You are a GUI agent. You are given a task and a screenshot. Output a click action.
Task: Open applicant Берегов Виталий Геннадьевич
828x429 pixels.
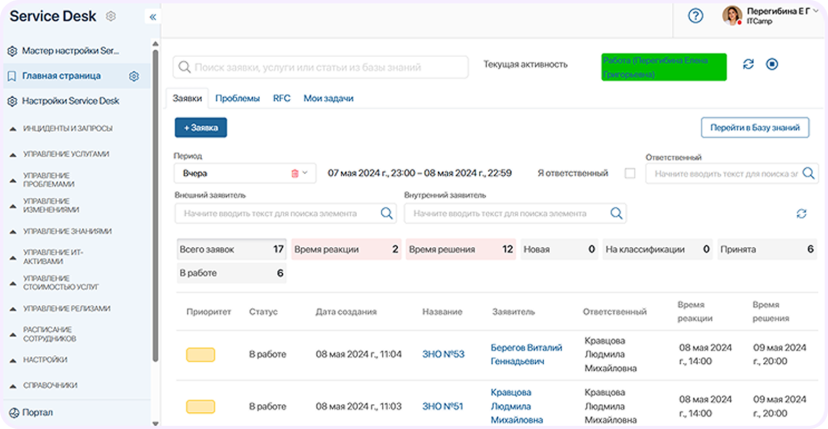pyautogui.click(x=526, y=354)
